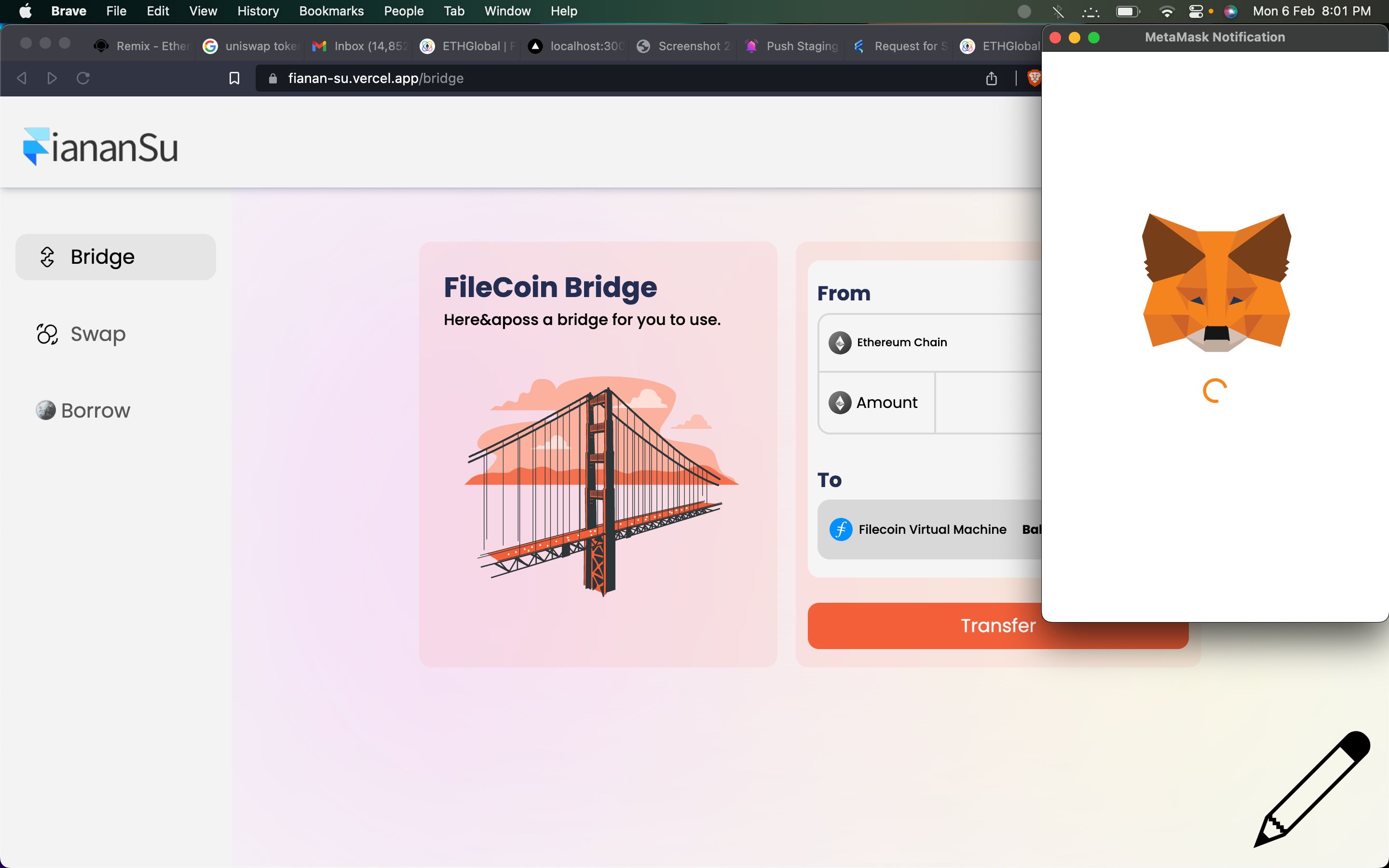
Task: Click the "To" label
Action: [829, 480]
